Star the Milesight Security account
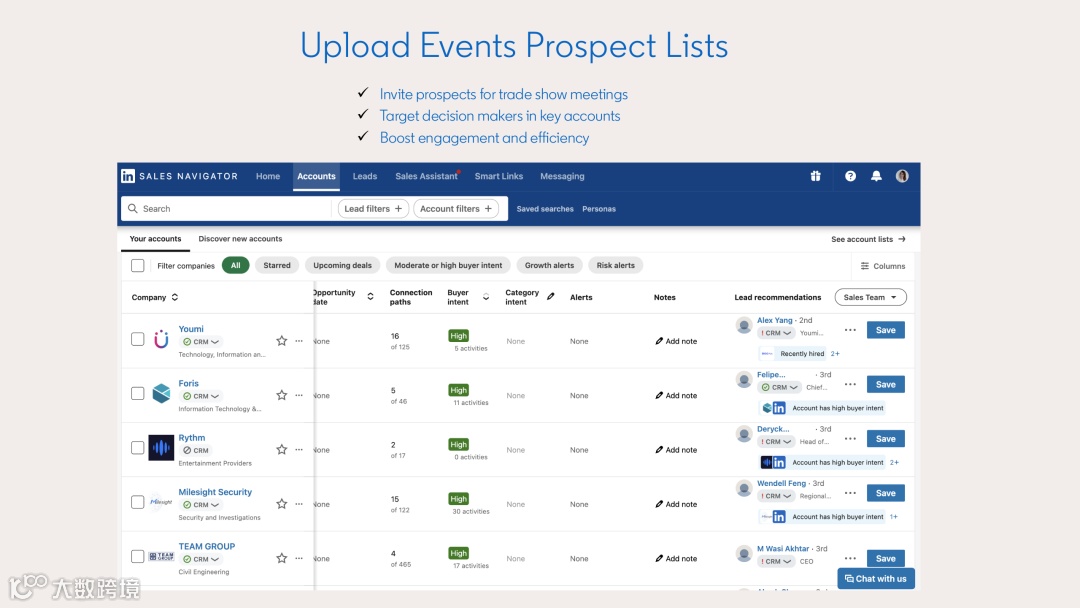Screen dimensions: 1080x608 [x=282, y=504]
